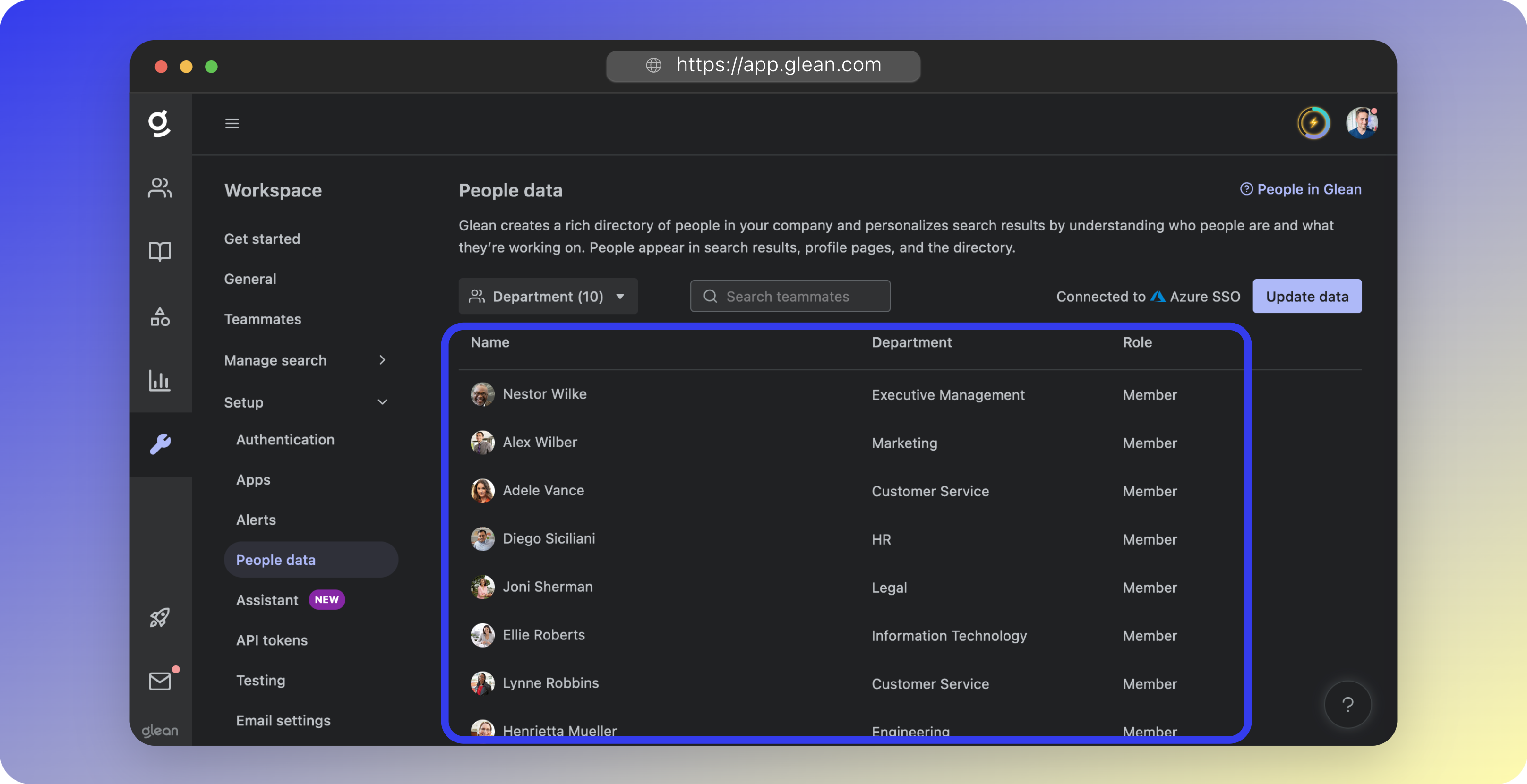The height and width of the screenshot is (784, 1527).
Task: Click the magnifier icon in search field
Action: [x=710, y=296]
